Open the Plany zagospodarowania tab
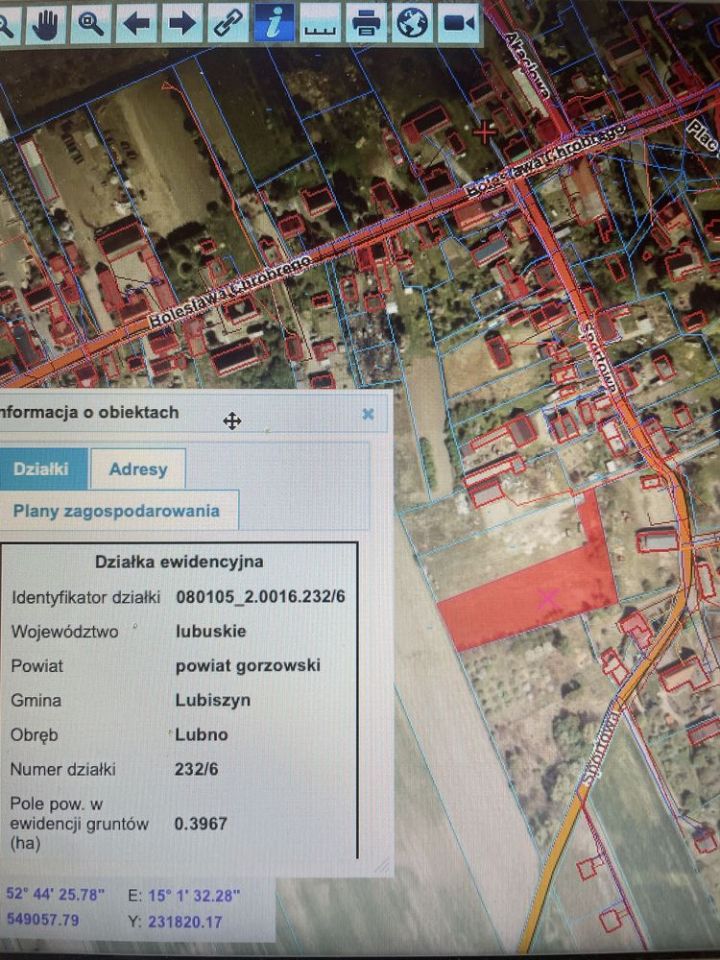The image size is (720, 960). pos(116,511)
